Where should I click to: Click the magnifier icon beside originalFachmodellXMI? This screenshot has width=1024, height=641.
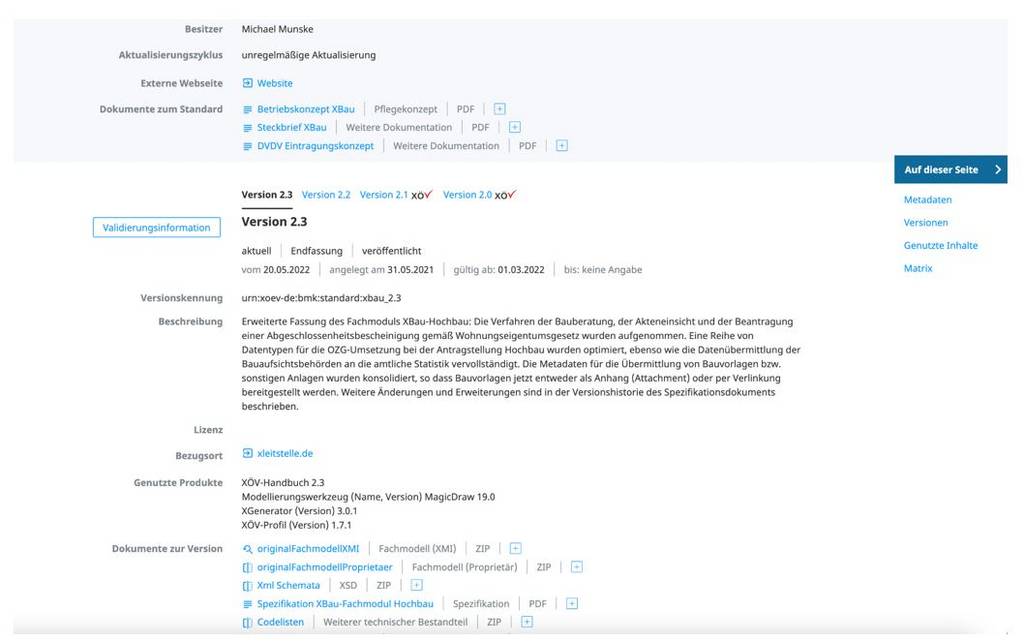248,548
